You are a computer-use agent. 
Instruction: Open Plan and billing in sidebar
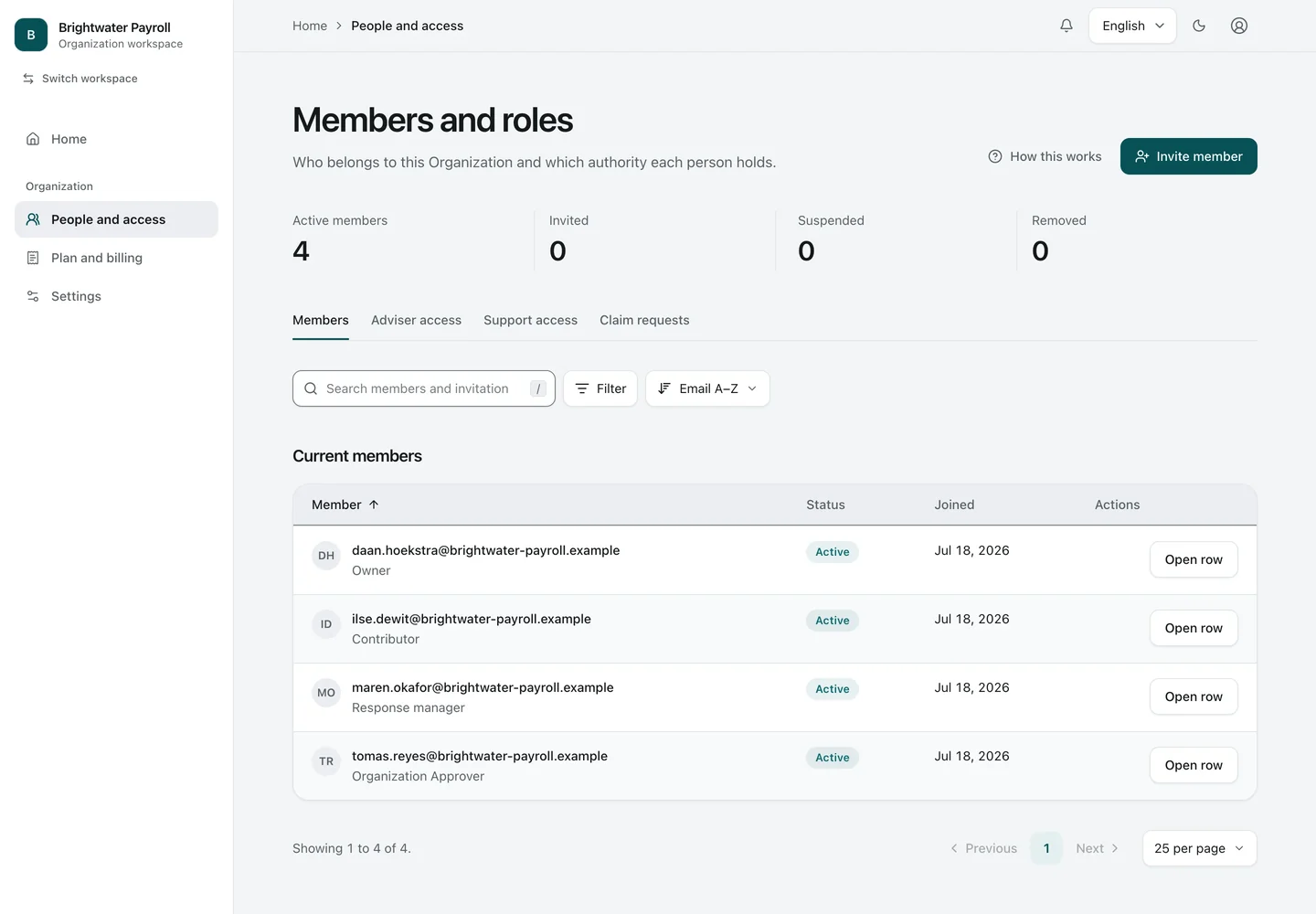coord(116,258)
